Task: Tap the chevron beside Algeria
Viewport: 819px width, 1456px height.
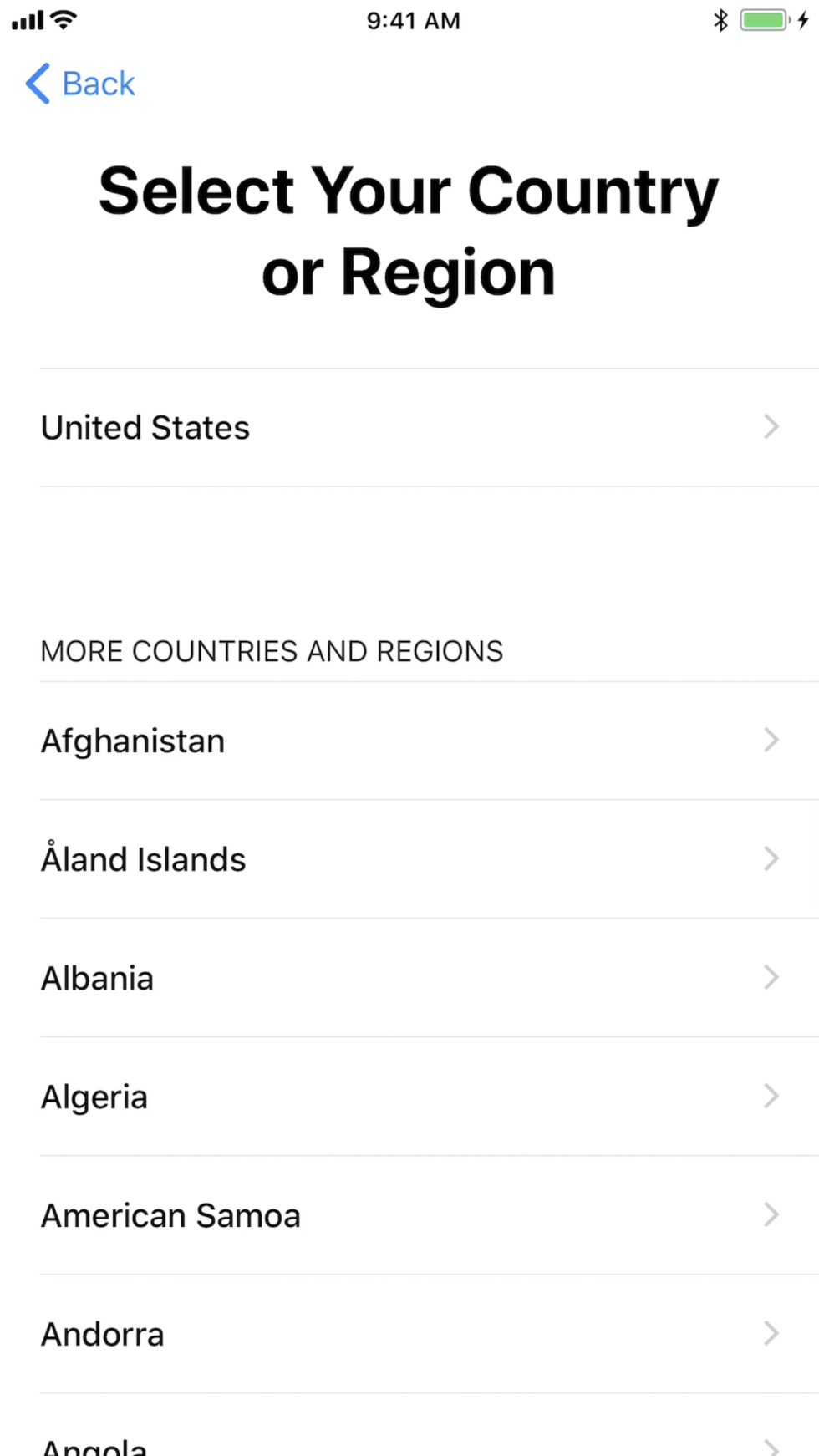Action: coord(771,1096)
